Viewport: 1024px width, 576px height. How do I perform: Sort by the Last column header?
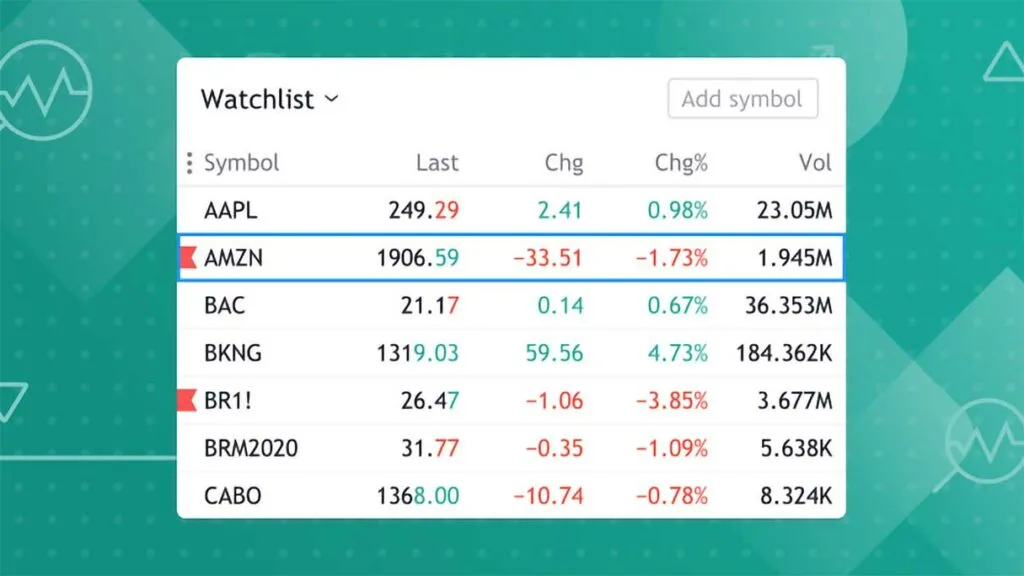tap(437, 163)
